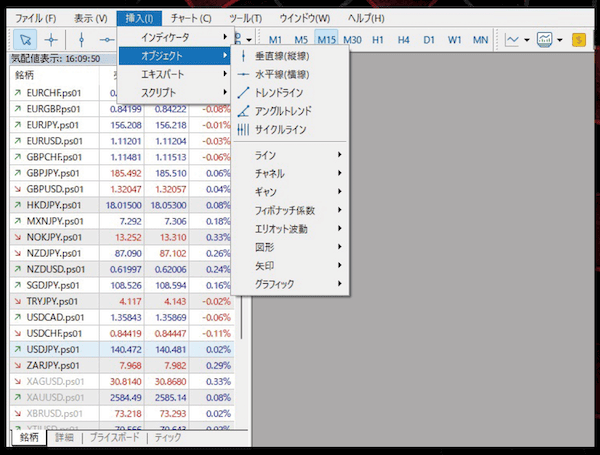This screenshot has width=600, height=455.
Task: Expand the 図形 submenu
Action: click(290, 247)
